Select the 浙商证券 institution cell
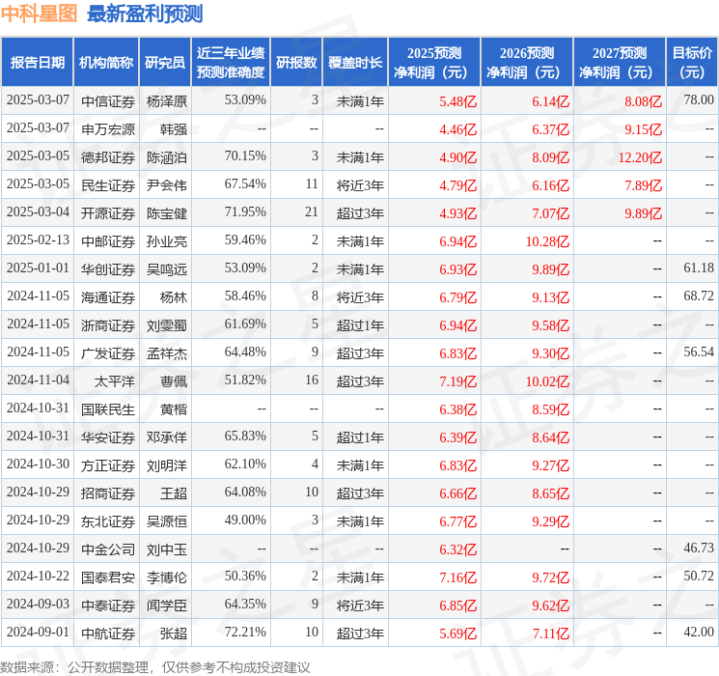The width and height of the screenshot is (719, 676). click(108, 325)
